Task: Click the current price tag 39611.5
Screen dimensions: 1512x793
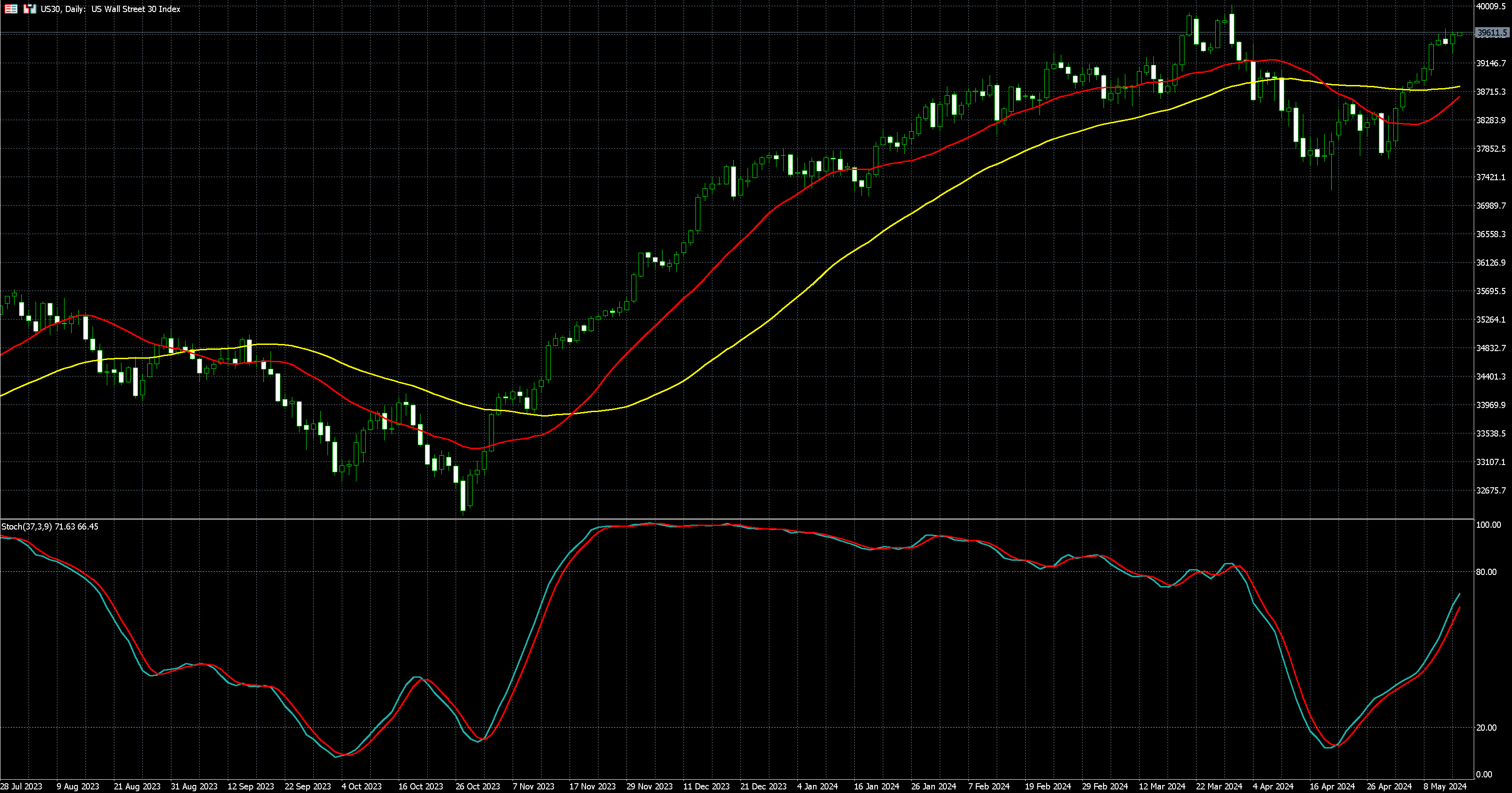Action: point(1492,33)
